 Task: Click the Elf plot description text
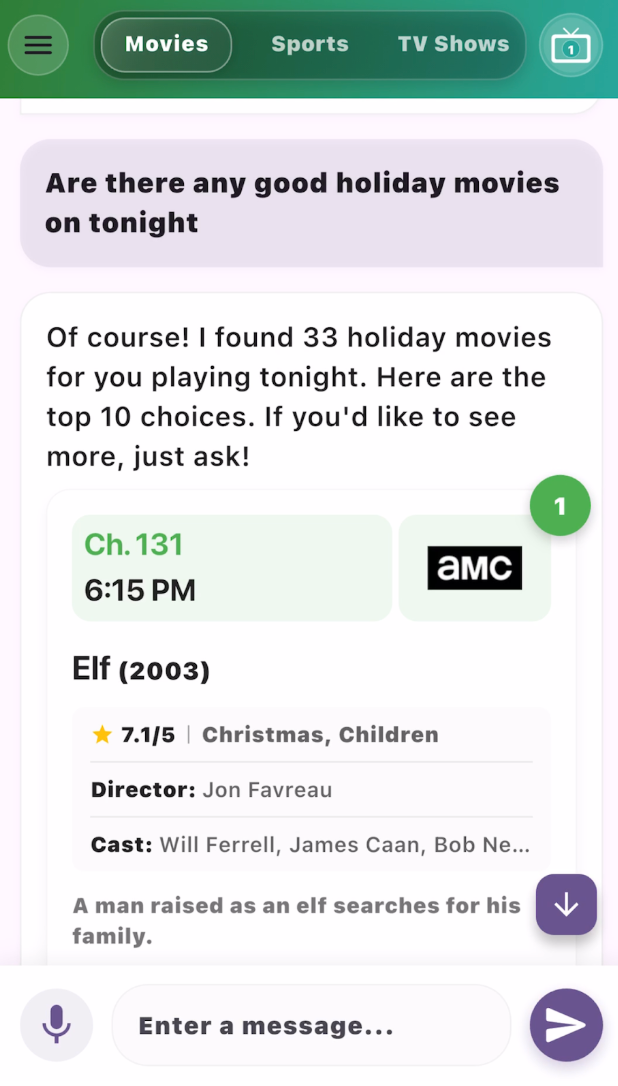click(297, 921)
